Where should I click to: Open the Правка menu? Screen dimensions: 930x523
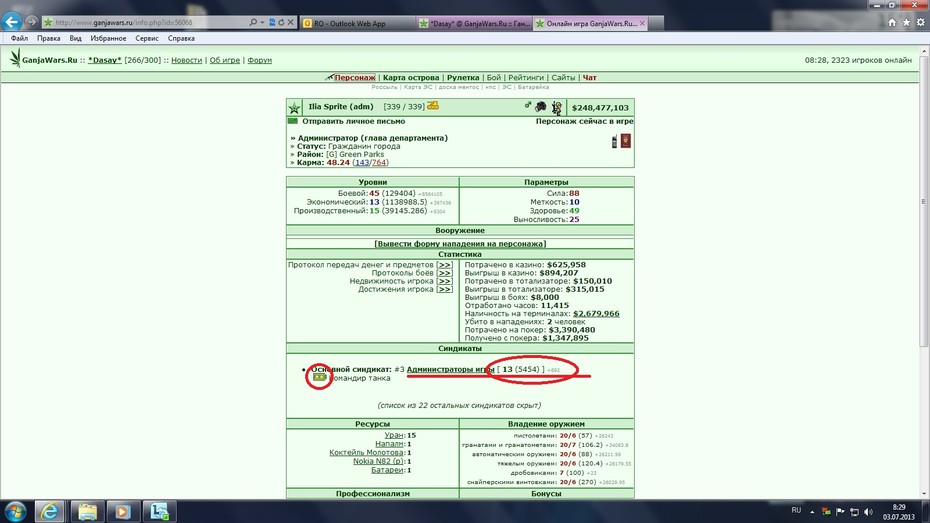(48, 38)
